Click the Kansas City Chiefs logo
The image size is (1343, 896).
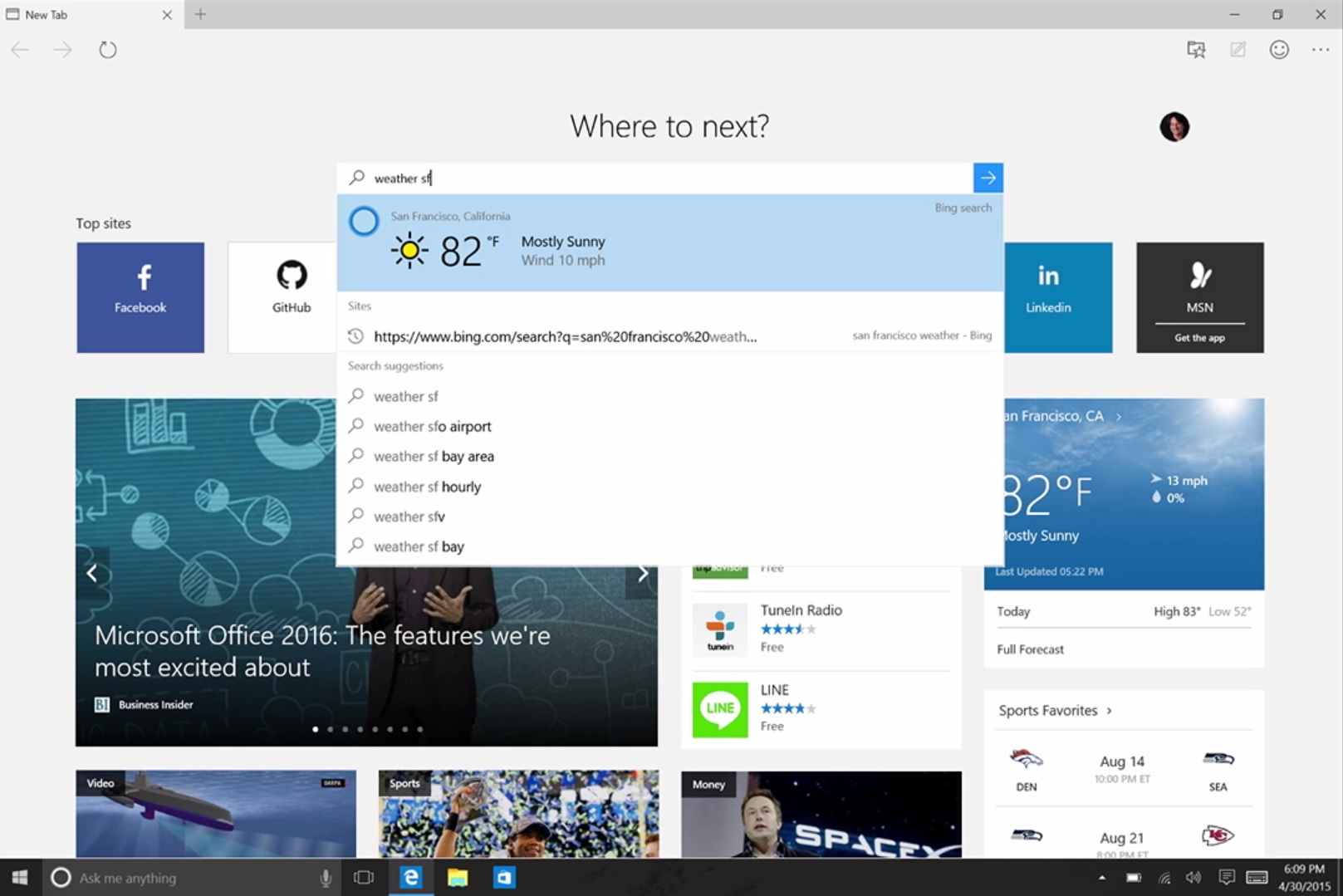pyautogui.click(x=1218, y=835)
